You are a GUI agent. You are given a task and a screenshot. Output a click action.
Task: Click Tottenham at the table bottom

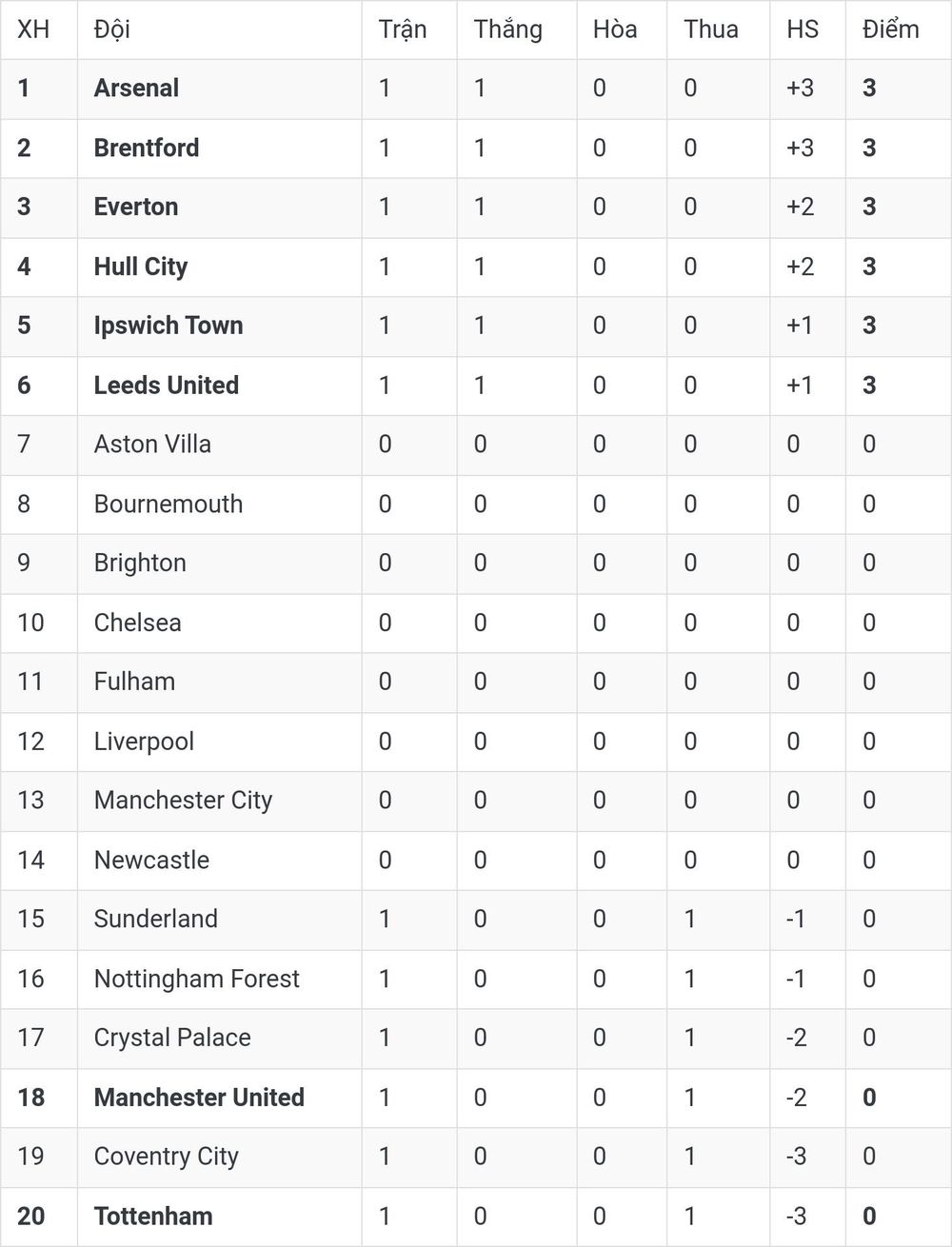click(x=153, y=1217)
